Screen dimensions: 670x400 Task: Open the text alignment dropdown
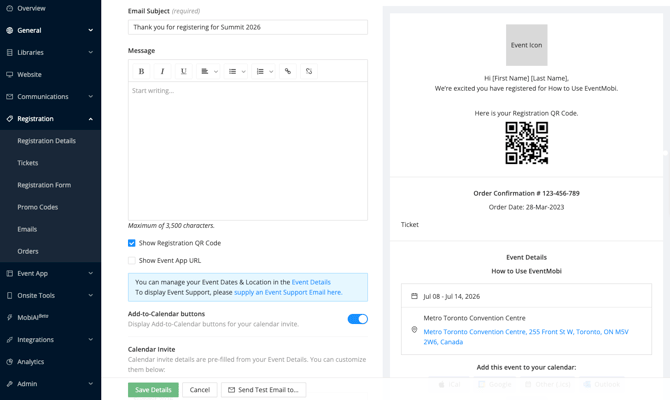click(209, 71)
